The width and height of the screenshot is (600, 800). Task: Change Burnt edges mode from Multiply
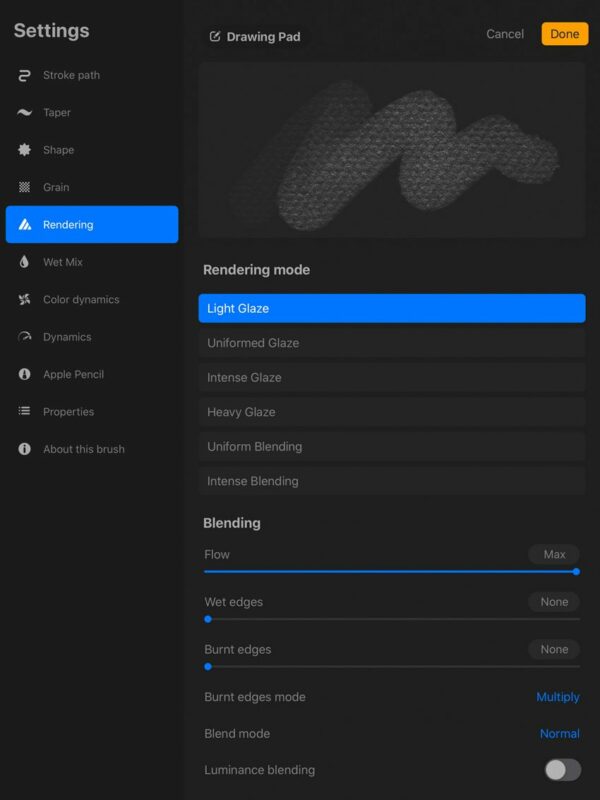pos(557,697)
